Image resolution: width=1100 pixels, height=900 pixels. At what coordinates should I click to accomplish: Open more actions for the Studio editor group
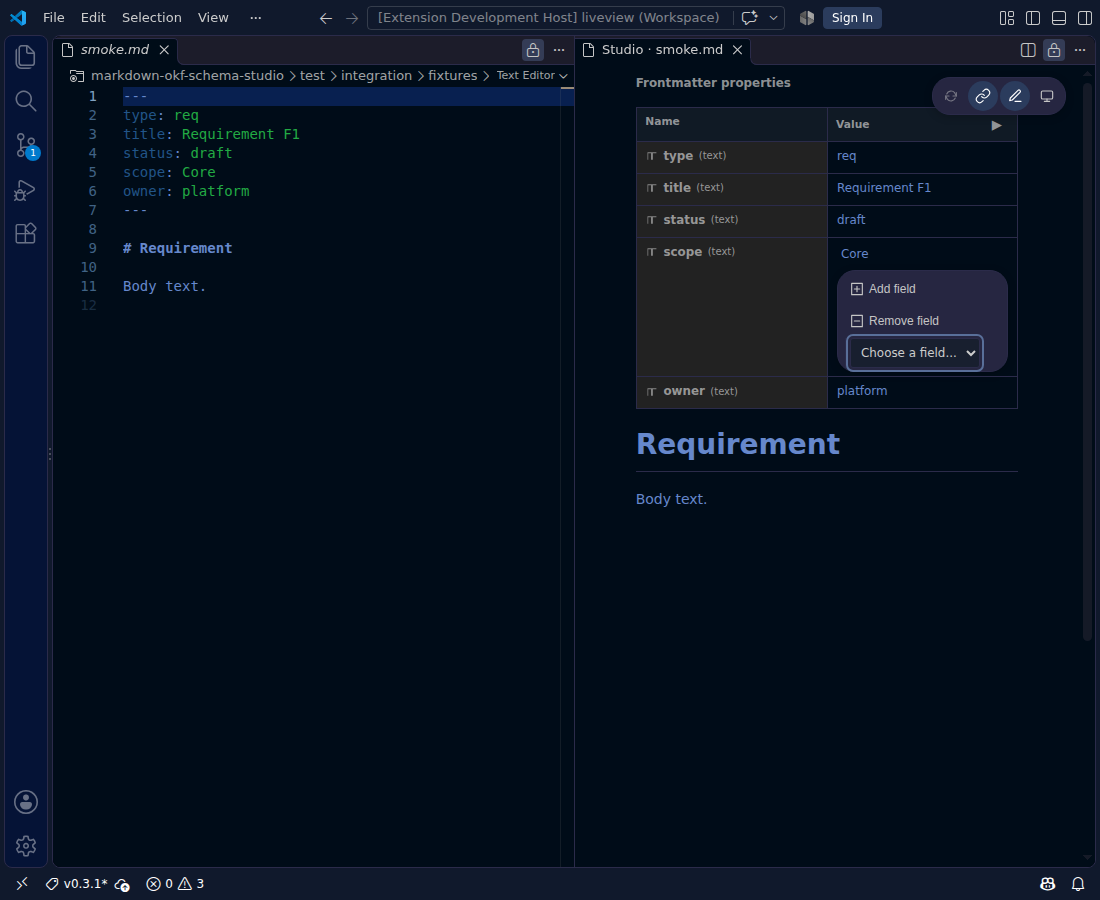pos(1080,50)
